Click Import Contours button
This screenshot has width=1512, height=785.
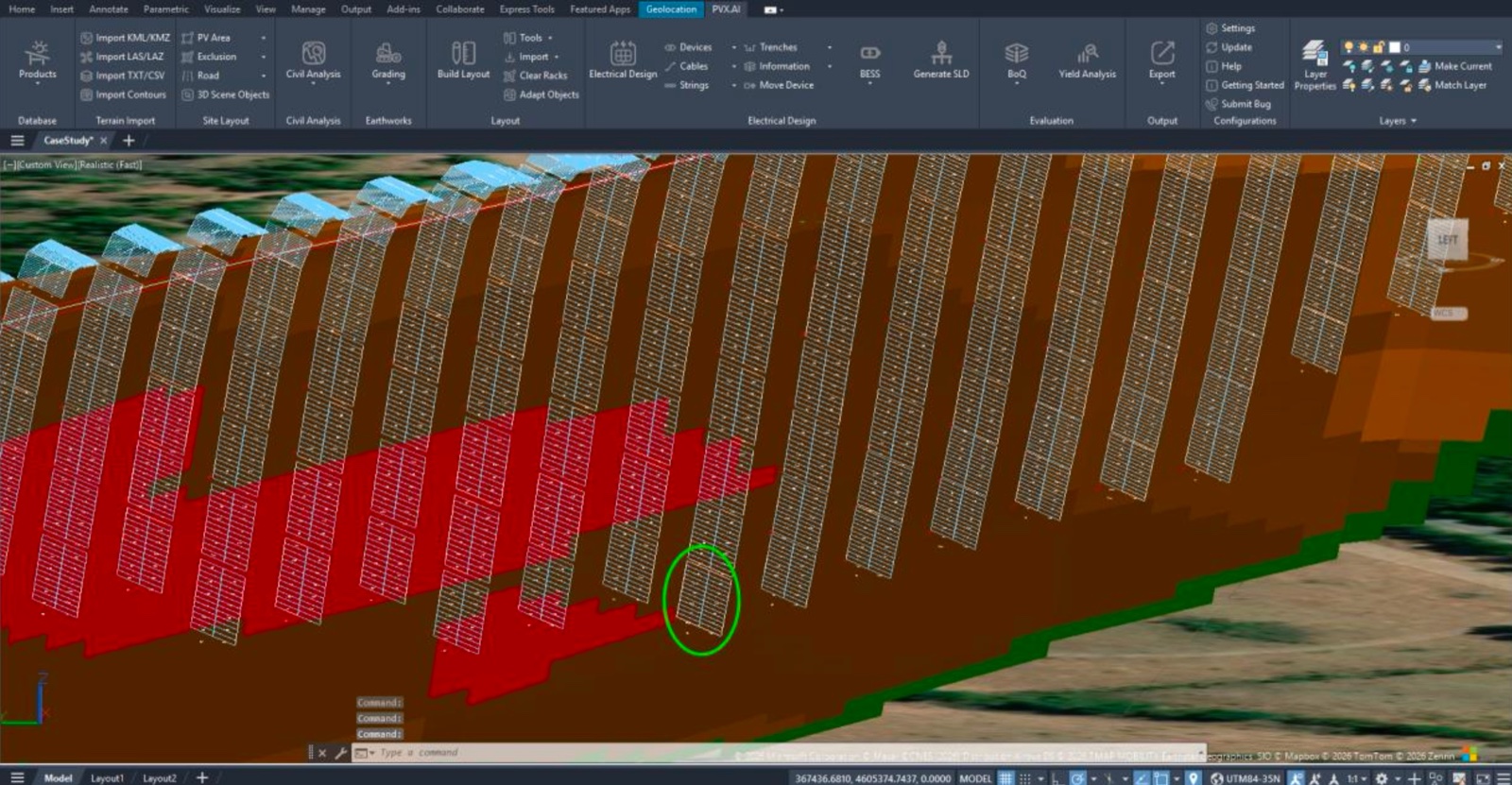point(123,94)
